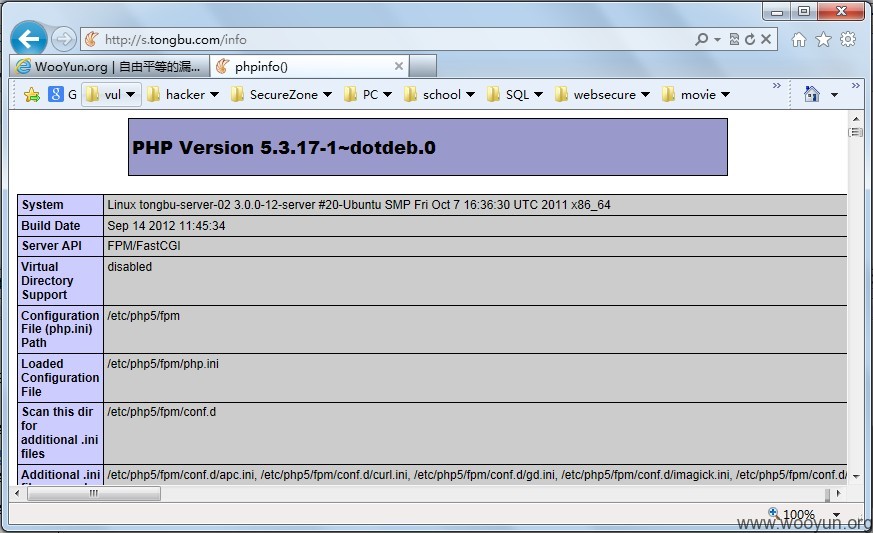Screen dimensions: 873x533
Task: Close the phpinfo() tab
Action: pyautogui.click(x=399, y=66)
